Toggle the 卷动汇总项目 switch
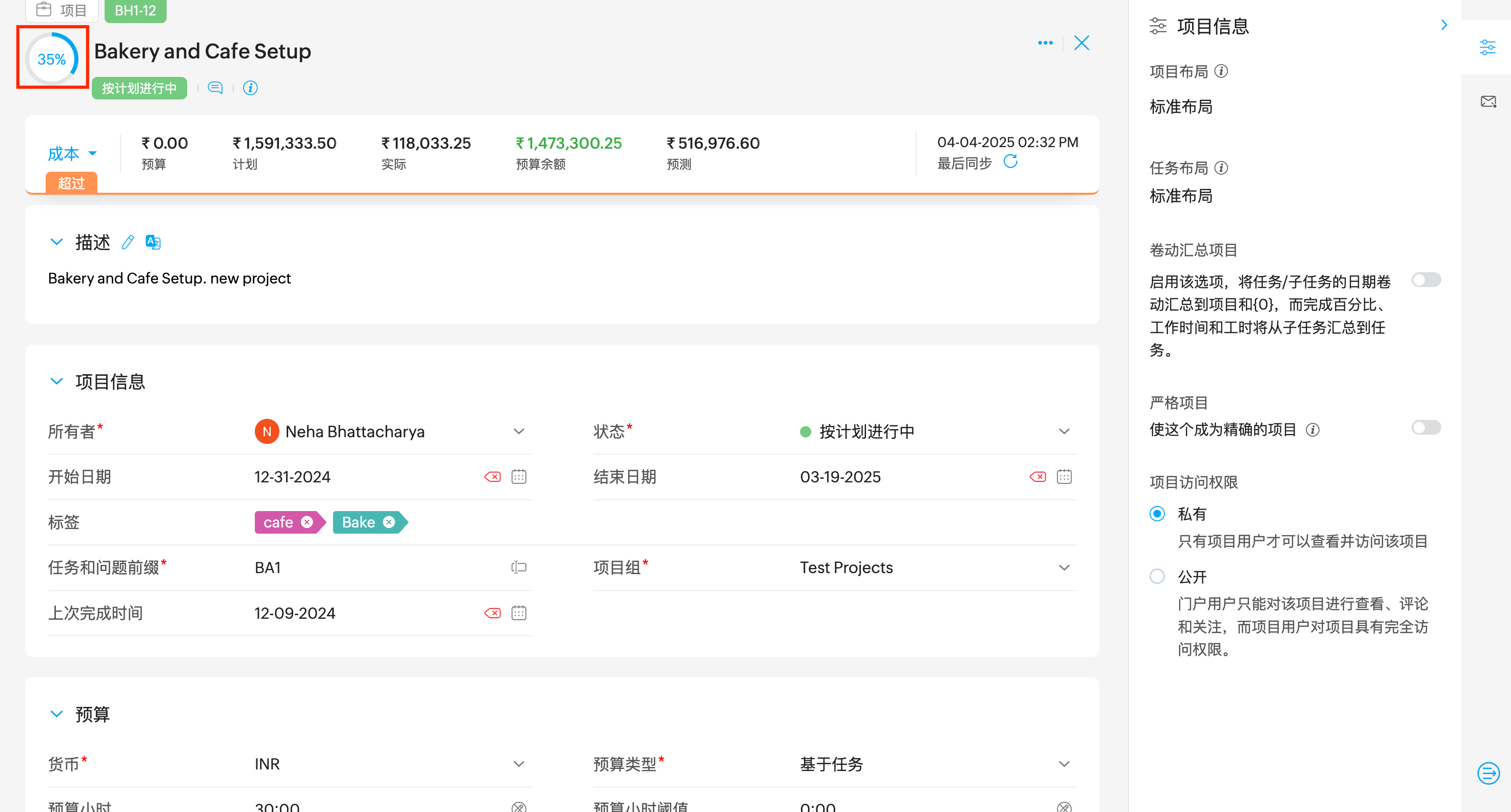This screenshot has height=812, width=1511. click(1425, 280)
